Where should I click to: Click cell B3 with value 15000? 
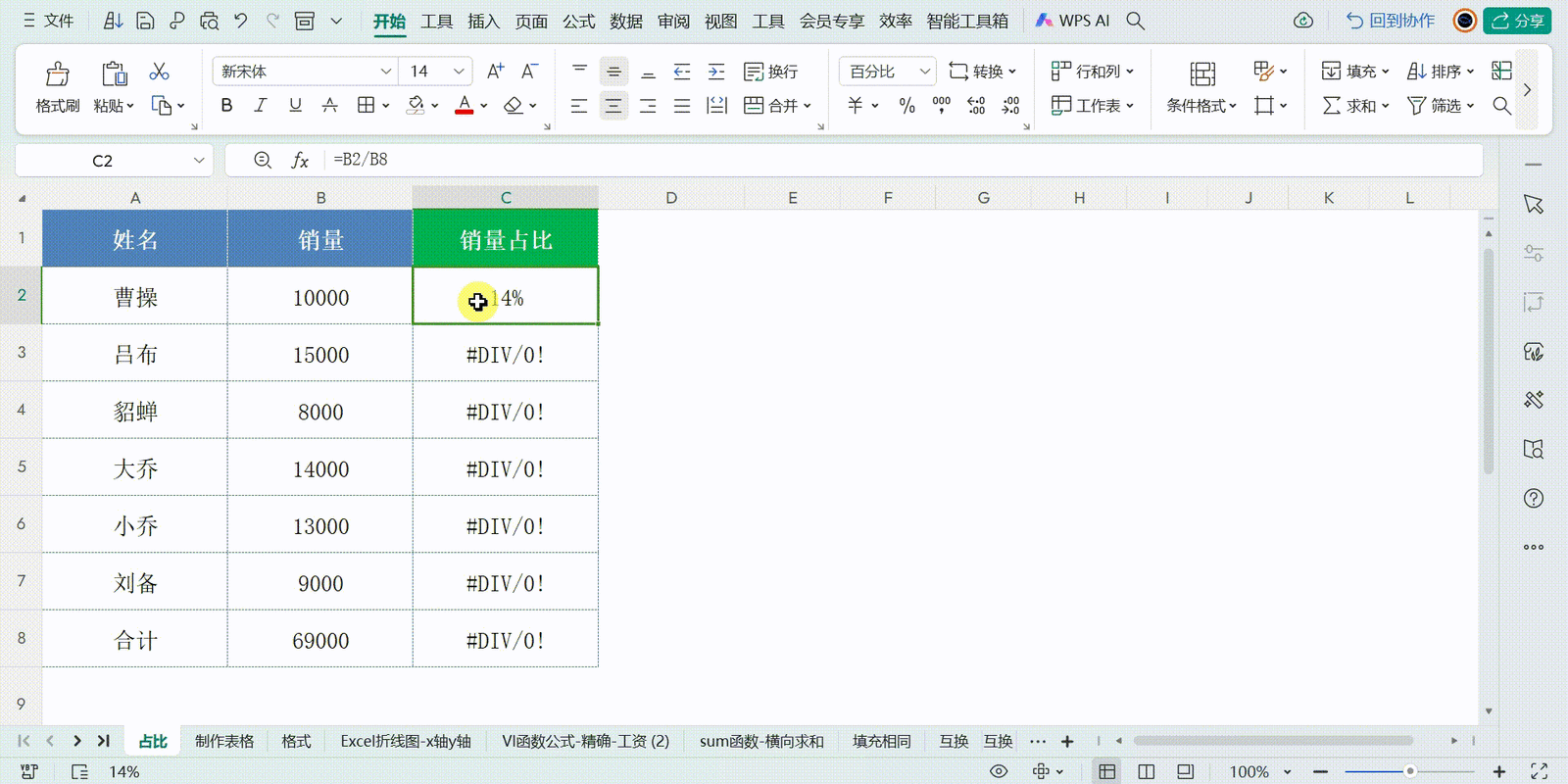320,355
